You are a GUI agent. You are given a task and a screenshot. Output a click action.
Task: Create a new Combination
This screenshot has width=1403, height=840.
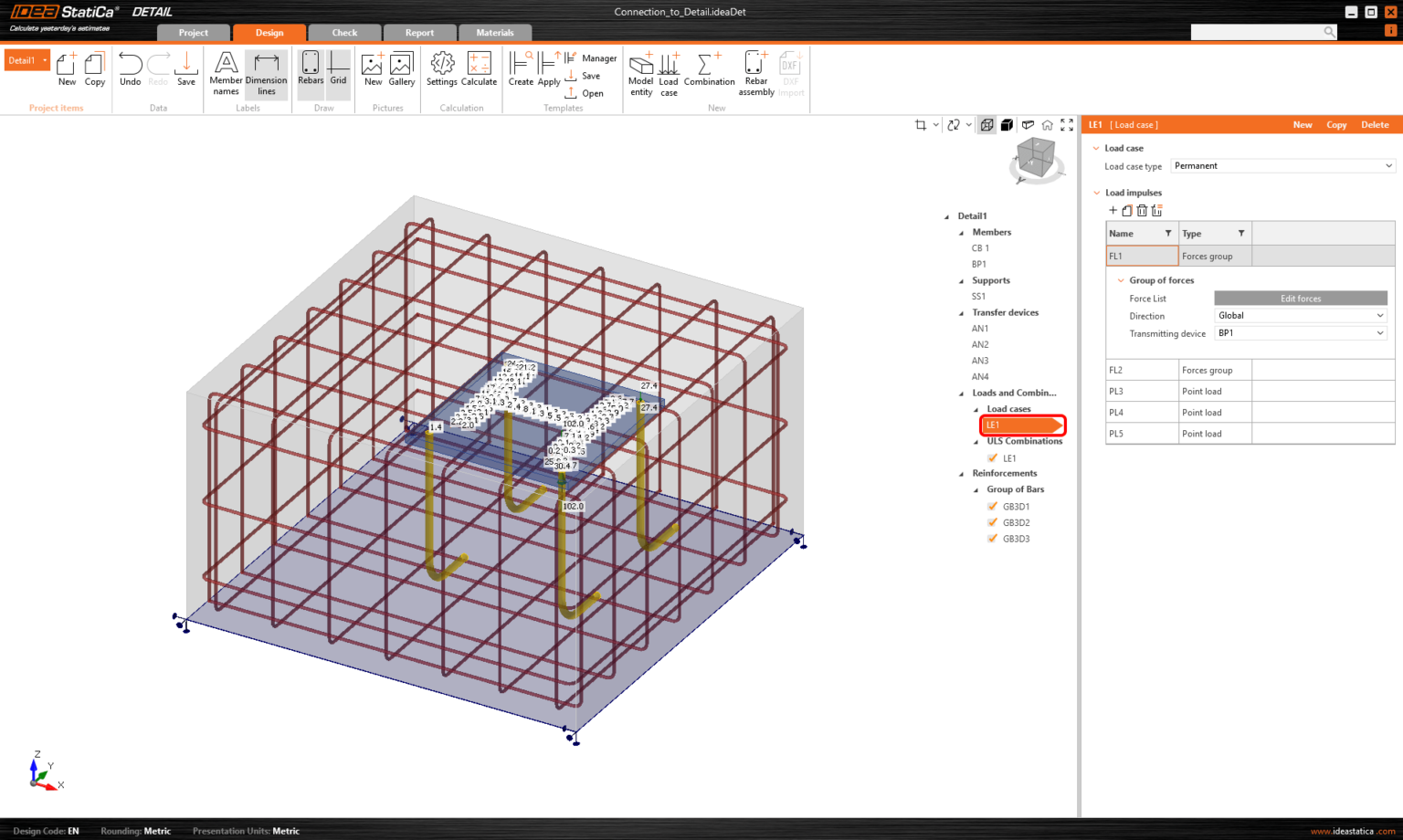709,71
